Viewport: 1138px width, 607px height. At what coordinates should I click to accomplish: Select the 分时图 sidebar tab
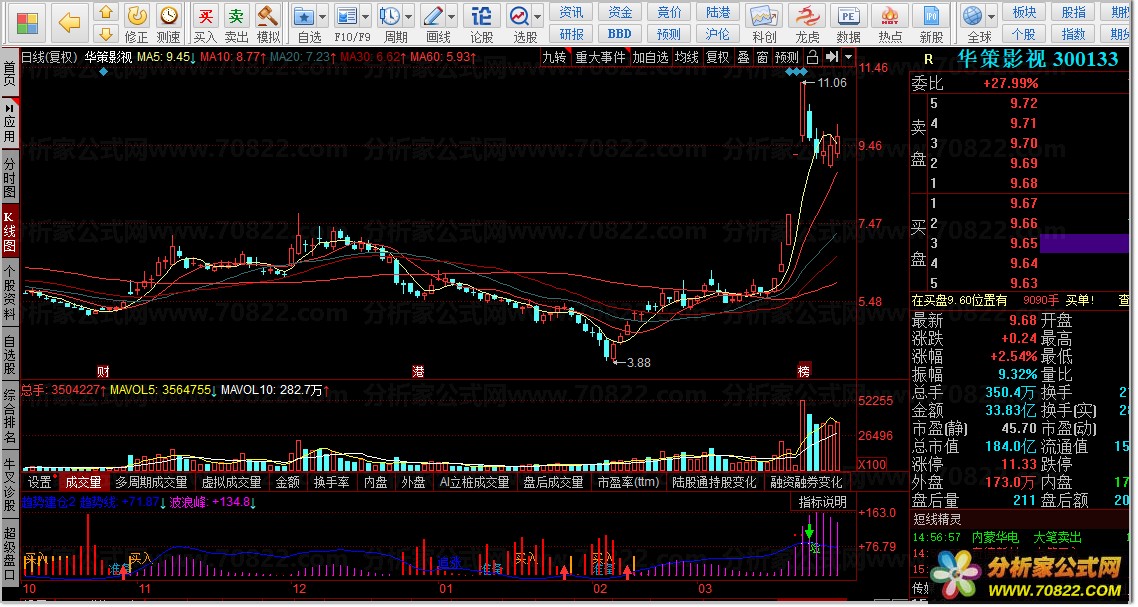[9, 177]
